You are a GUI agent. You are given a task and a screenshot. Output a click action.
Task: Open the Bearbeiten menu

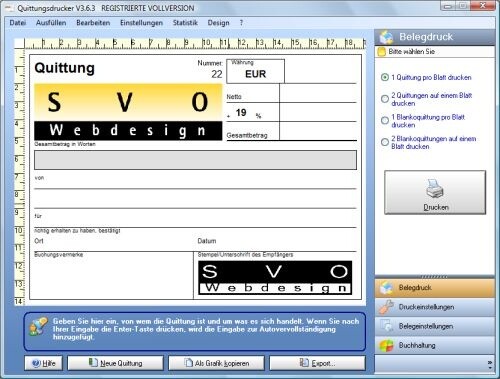[x=93, y=23]
